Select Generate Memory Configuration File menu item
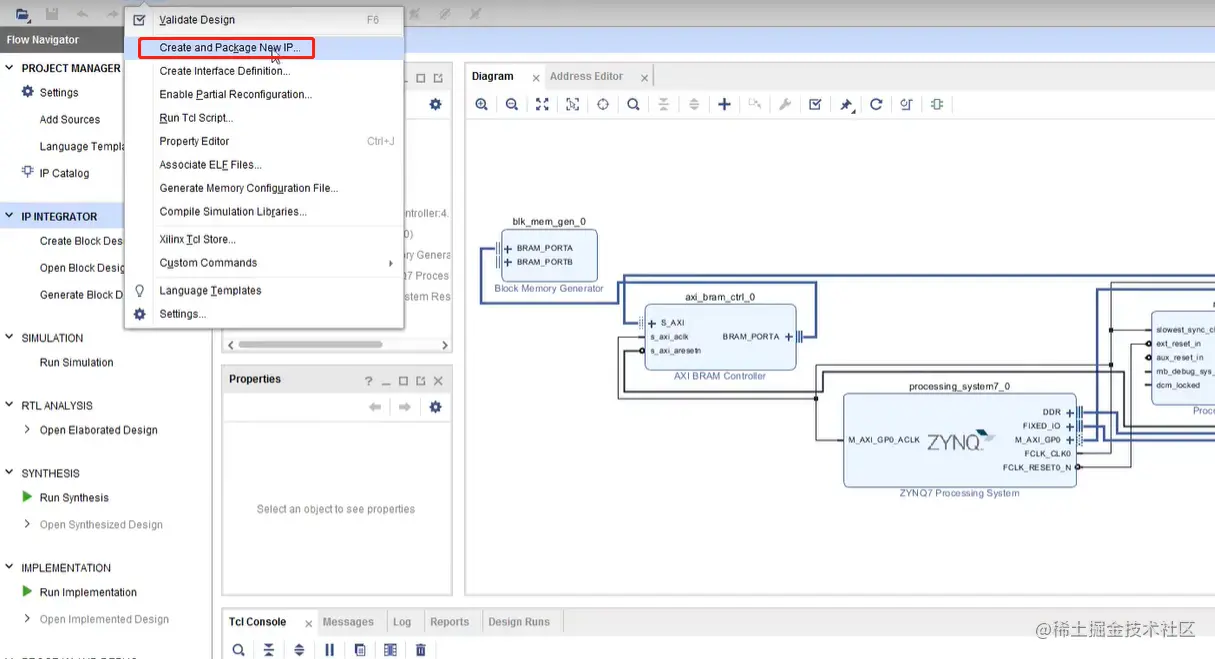 click(x=264, y=188)
